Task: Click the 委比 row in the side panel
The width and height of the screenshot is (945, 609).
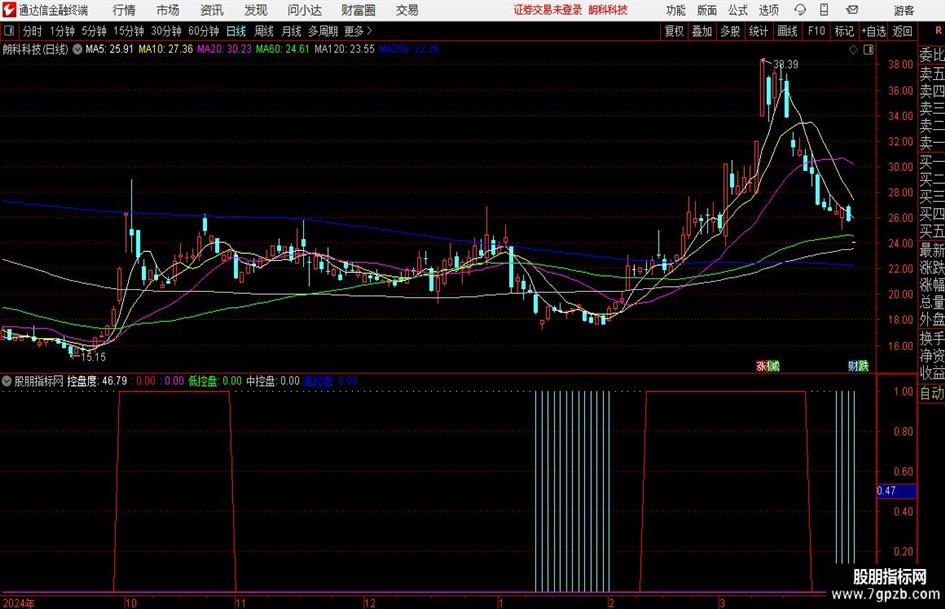Action: coord(932,55)
